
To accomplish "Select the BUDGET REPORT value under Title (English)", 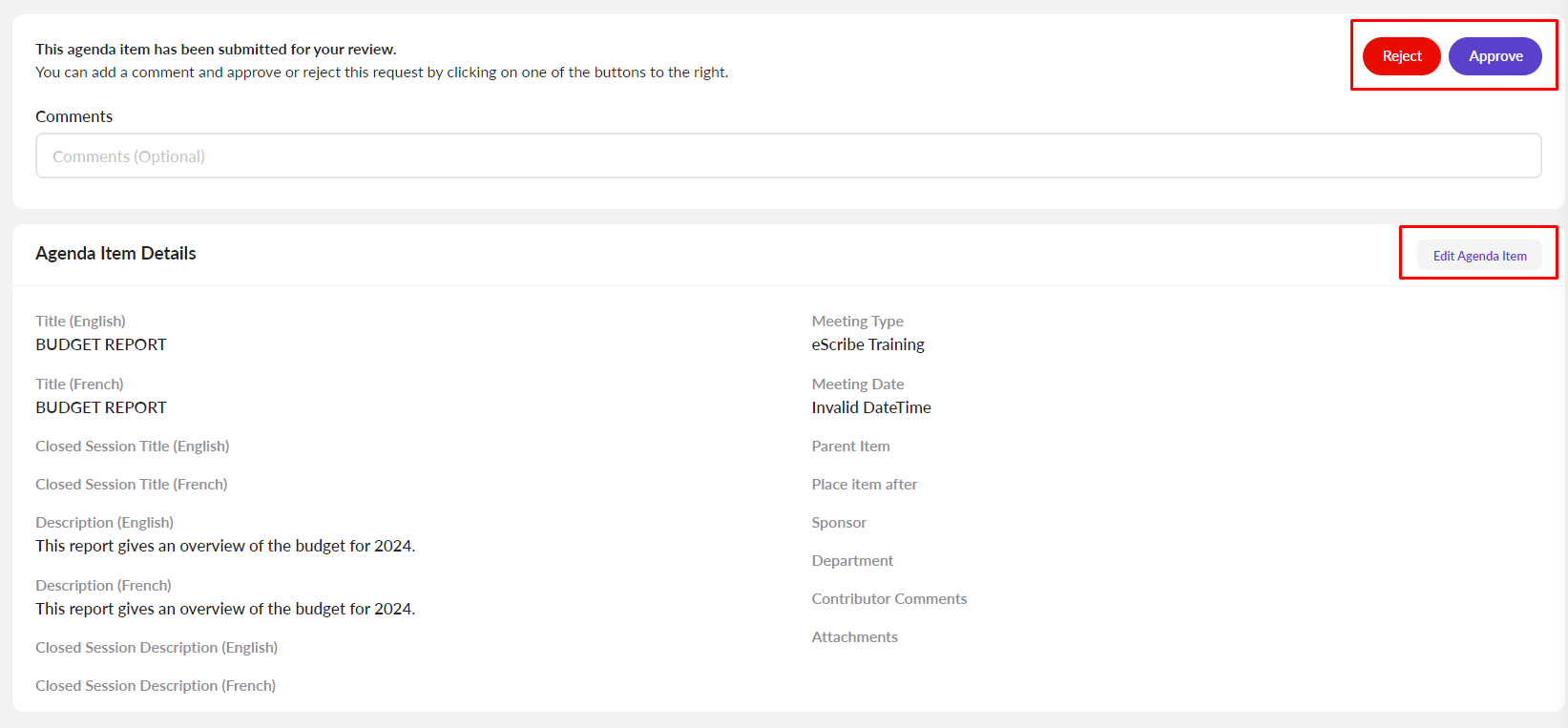I will [x=101, y=344].
